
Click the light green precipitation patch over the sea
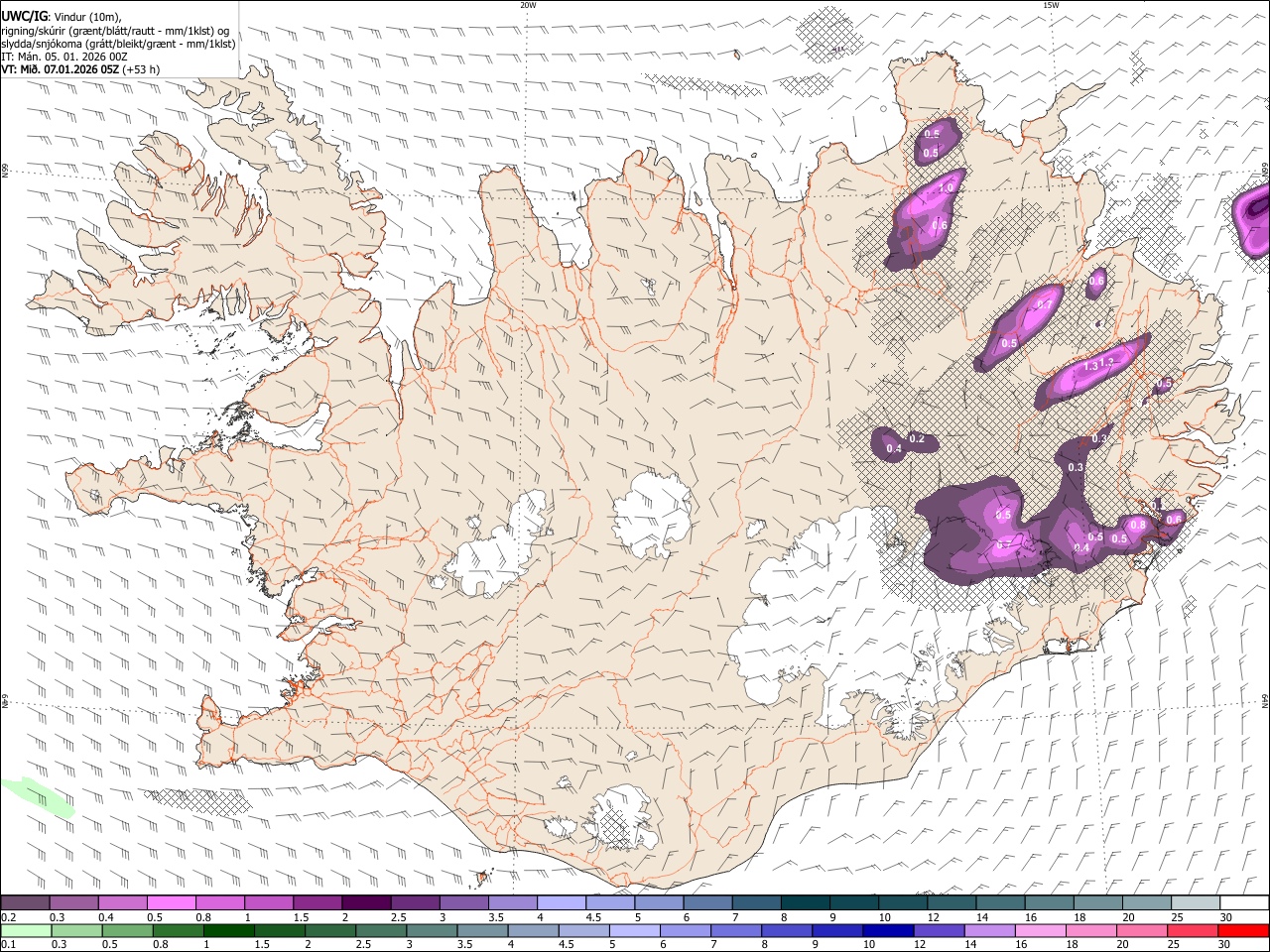click(37, 796)
